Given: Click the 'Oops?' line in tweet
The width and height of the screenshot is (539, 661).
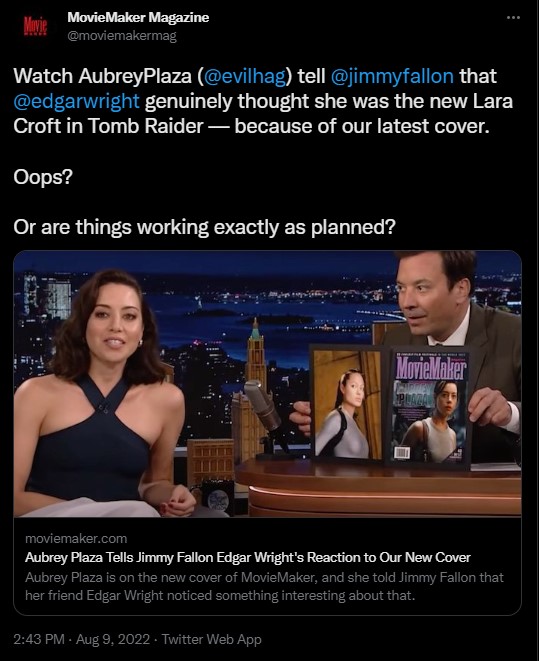Looking at the screenshot, I should point(43,177).
